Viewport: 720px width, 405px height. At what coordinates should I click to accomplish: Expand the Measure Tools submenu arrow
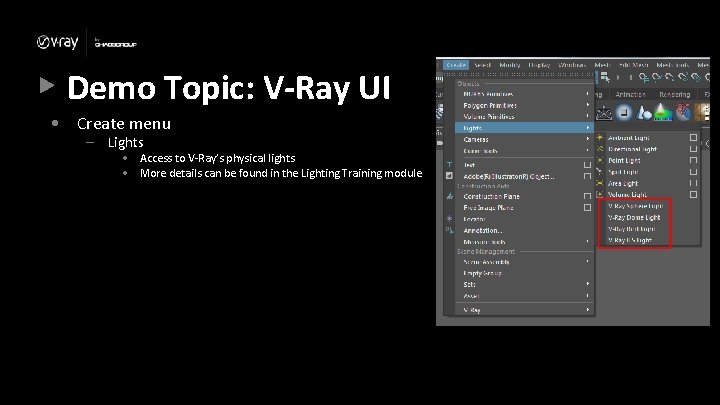[588, 242]
